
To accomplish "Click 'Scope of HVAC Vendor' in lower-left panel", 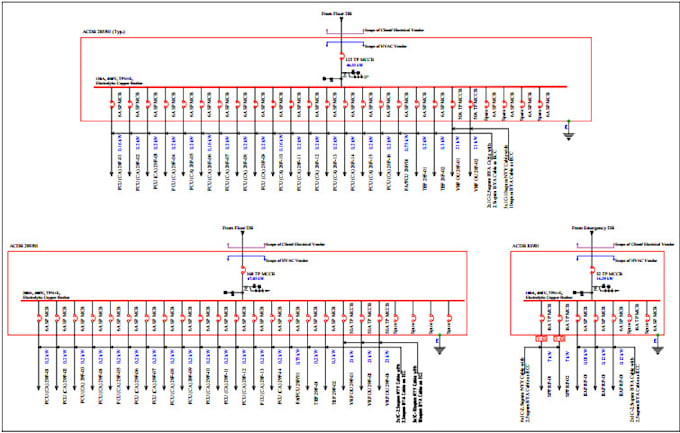I will point(287,260).
